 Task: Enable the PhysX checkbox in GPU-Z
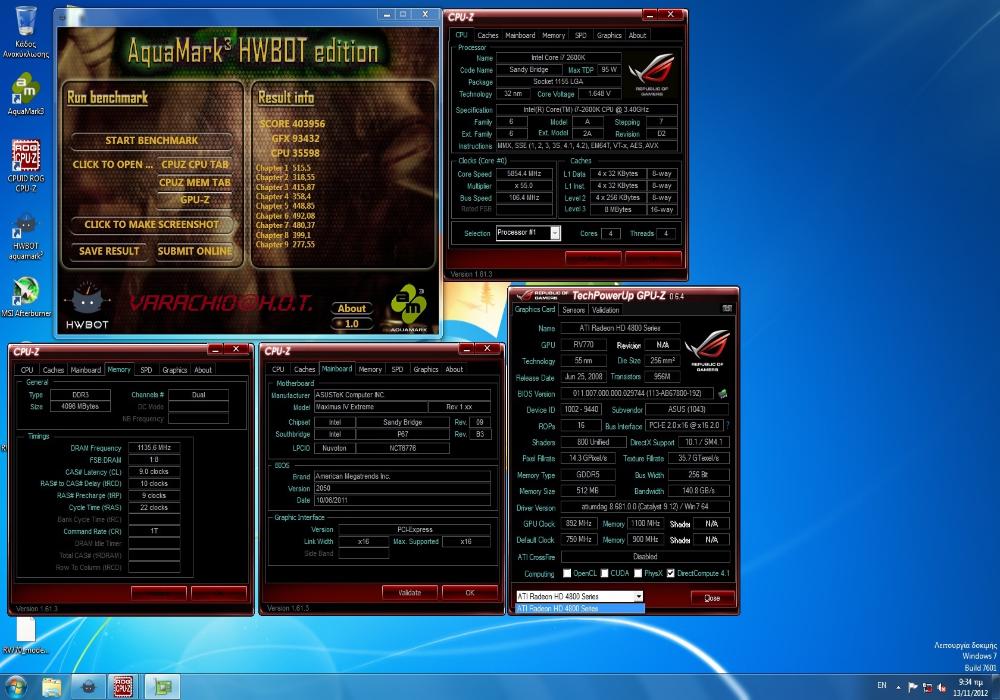[x=638, y=573]
